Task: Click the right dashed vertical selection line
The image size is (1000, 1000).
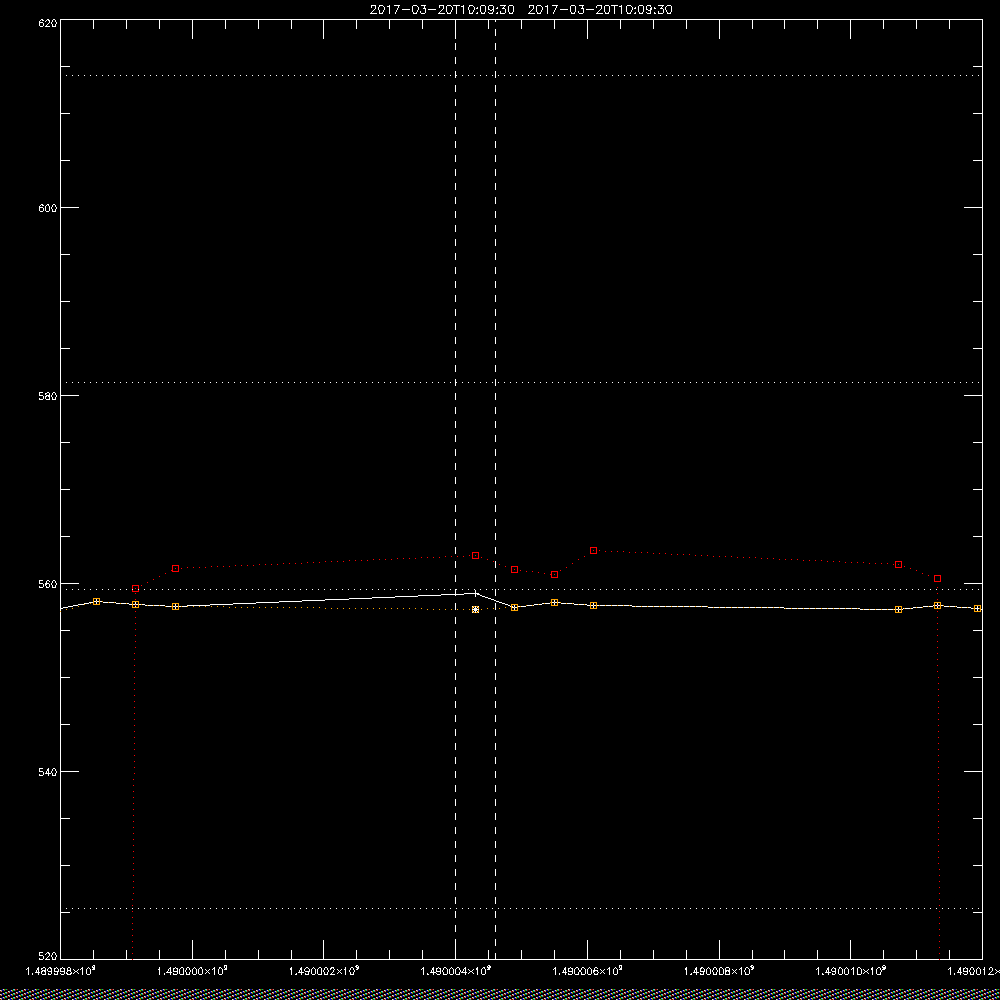Action: click(x=496, y=489)
